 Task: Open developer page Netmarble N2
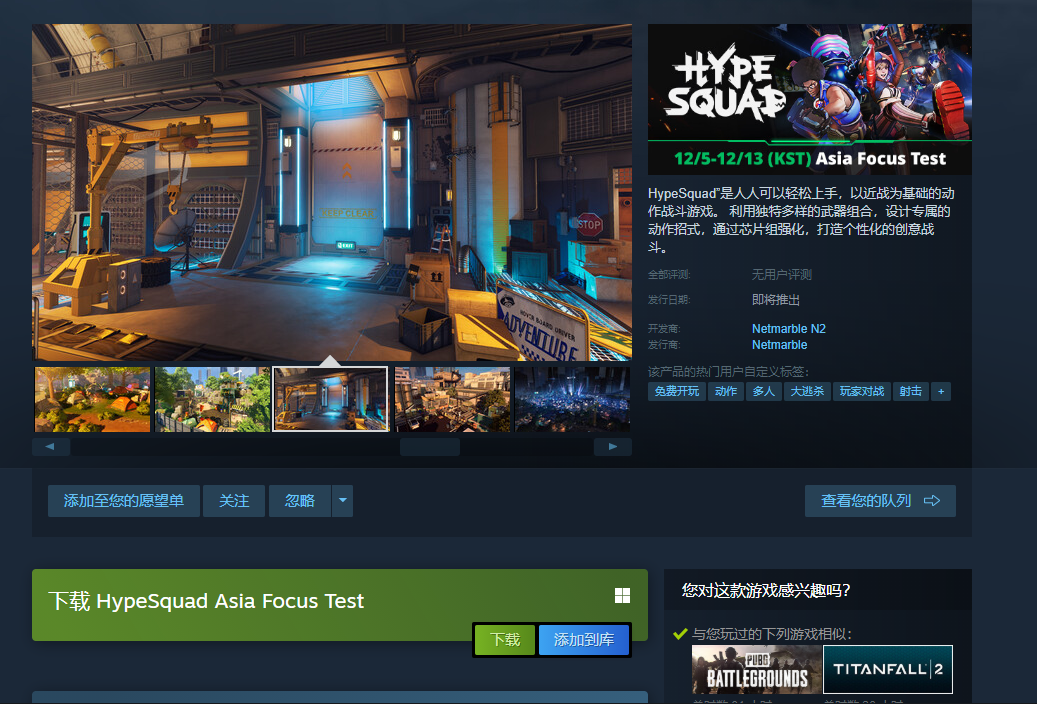[x=789, y=328]
